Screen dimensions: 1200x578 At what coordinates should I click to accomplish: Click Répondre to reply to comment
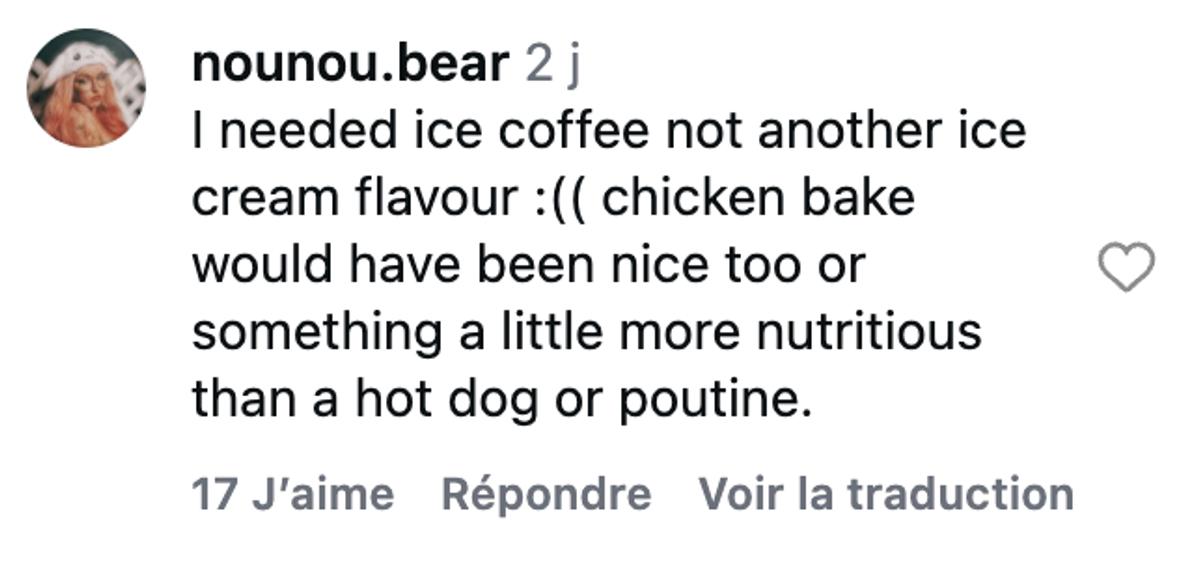pyautogui.click(x=546, y=494)
